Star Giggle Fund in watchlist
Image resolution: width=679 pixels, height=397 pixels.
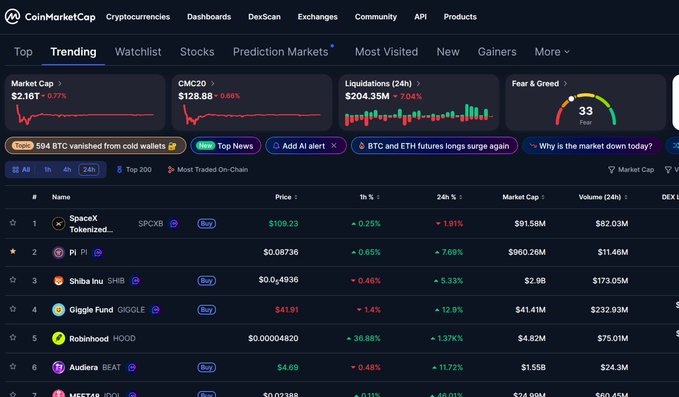tap(13, 309)
